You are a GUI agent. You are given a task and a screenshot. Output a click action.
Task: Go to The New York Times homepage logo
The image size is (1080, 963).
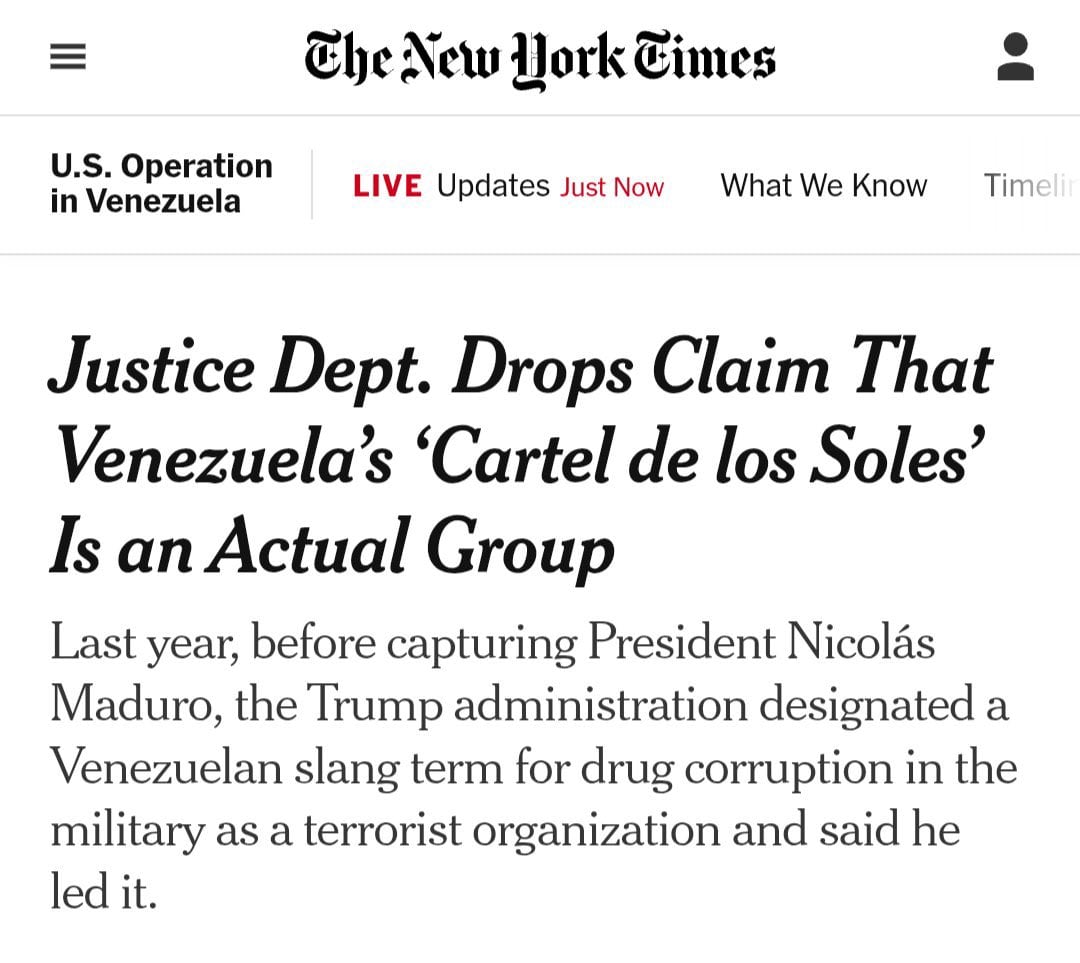(540, 57)
